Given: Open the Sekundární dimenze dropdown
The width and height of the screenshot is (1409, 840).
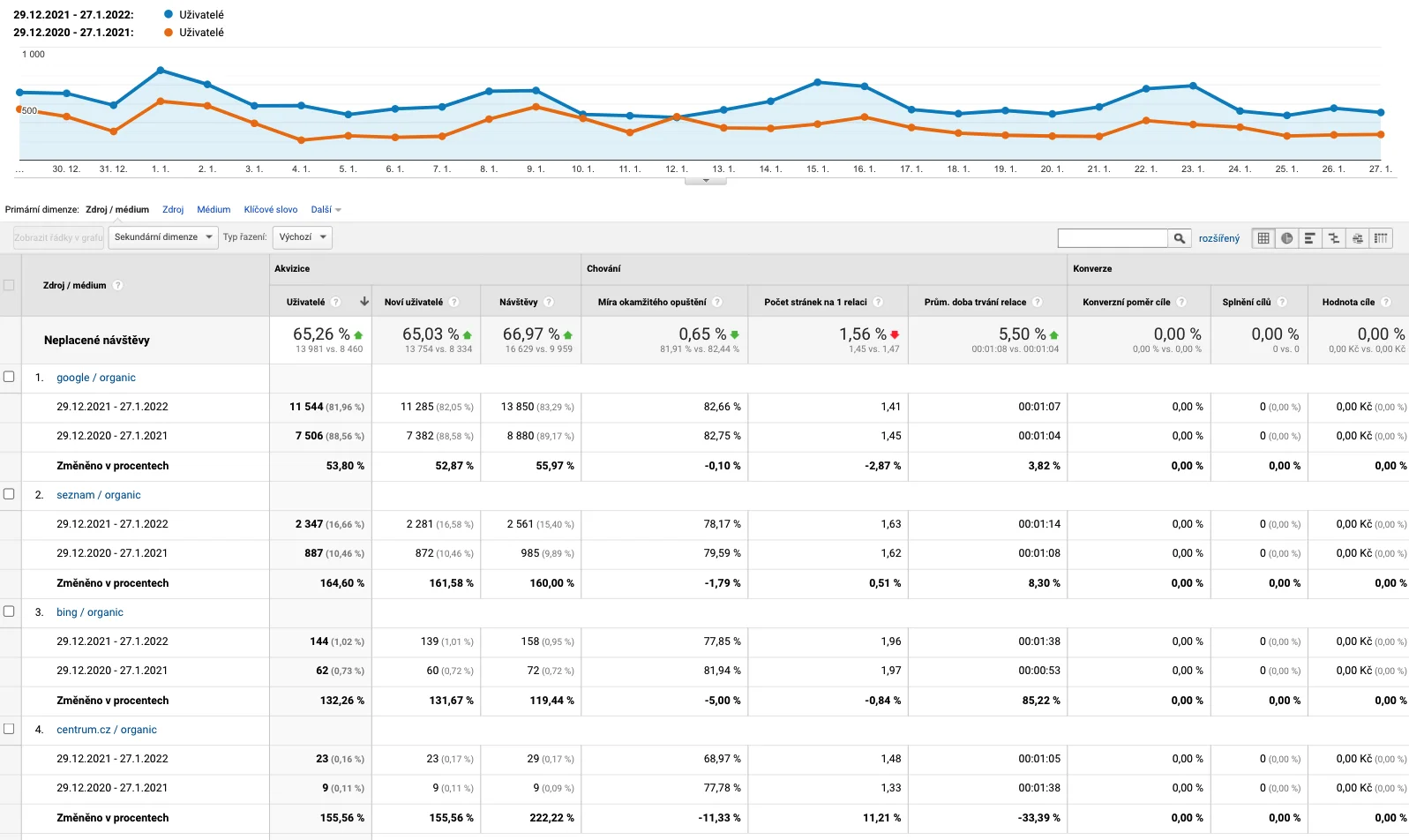Looking at the screenshot, I should coord(163,237).
